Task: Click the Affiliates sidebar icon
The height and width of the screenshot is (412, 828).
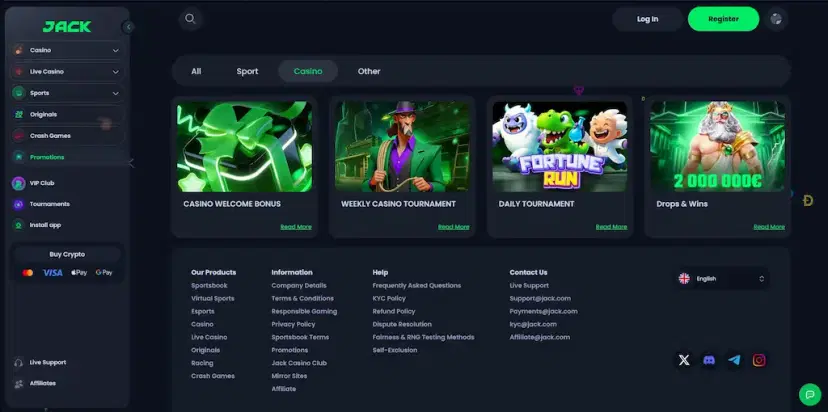Action: coord(18,383)
